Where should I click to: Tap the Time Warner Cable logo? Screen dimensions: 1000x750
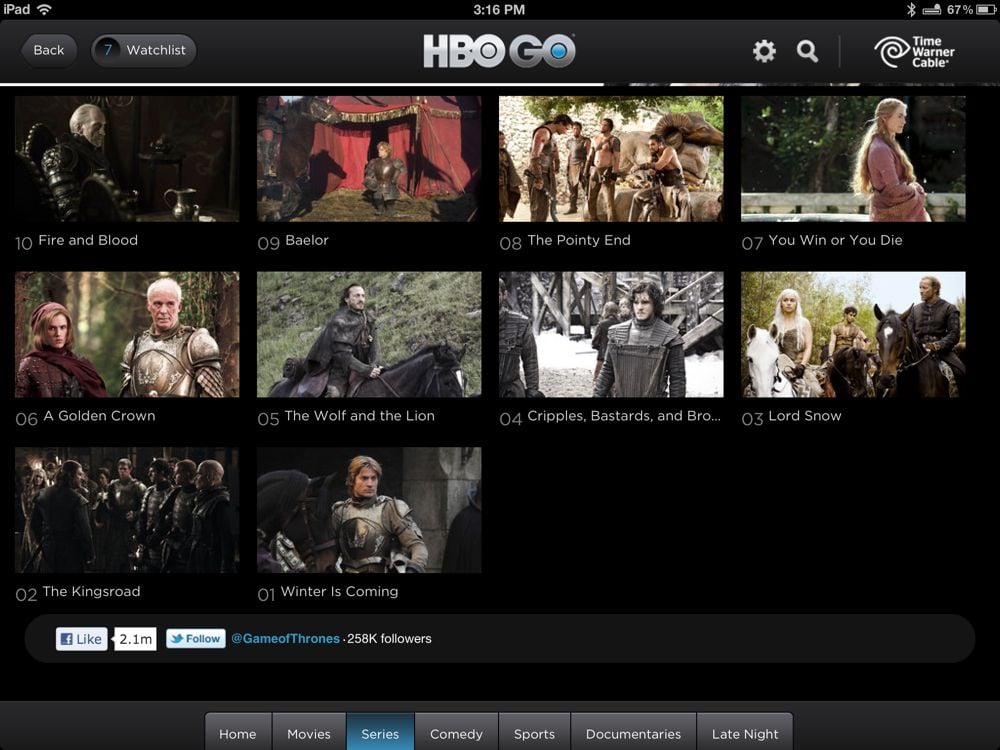tap(914, 52)
